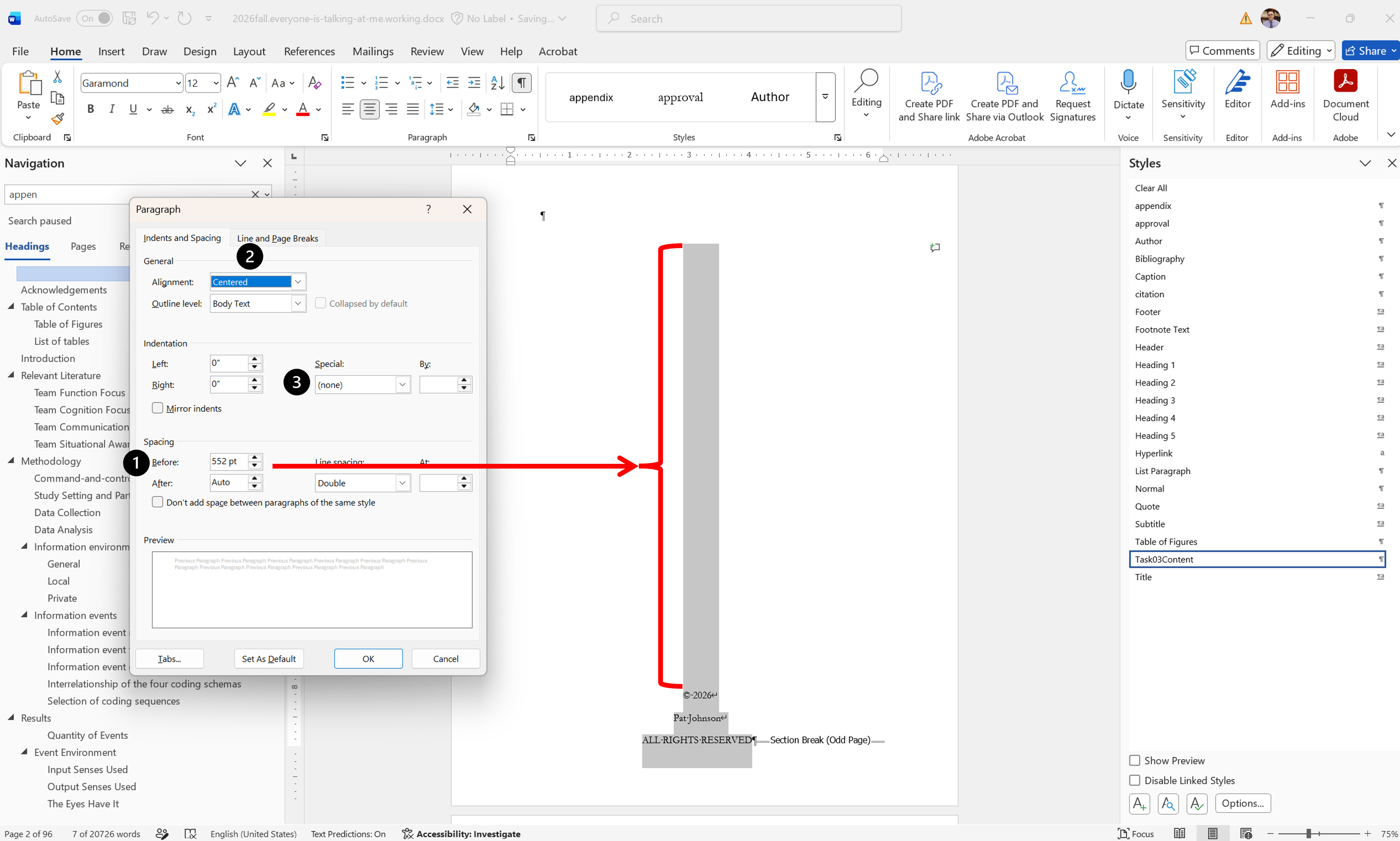Click the Options... link in Styles pane
Viewport: 1400px width, 841px height.
click(x=1243, y=803)
